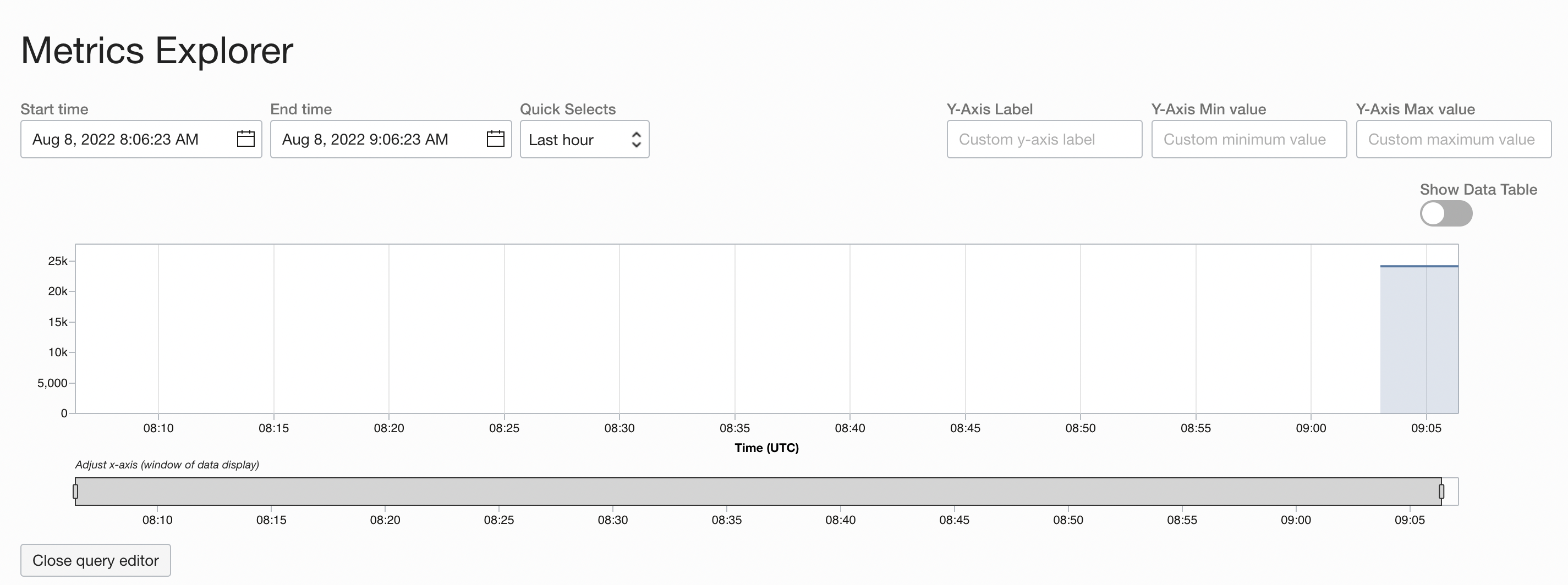
Task: Click the Close query editor button
Action: click(96, 560)
